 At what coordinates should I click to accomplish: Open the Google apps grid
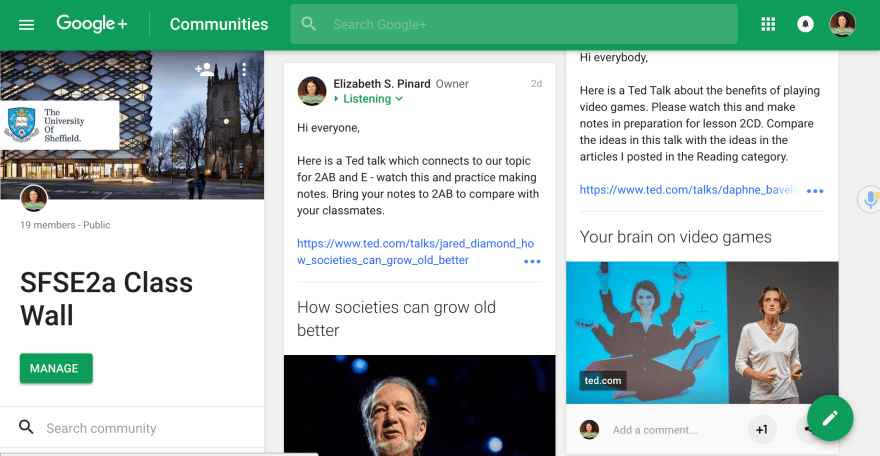click(x=768, y=24)
